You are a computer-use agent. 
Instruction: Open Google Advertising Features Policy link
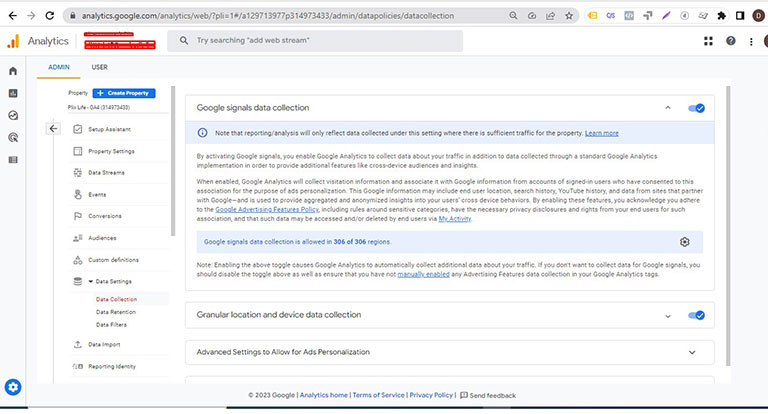267,209
